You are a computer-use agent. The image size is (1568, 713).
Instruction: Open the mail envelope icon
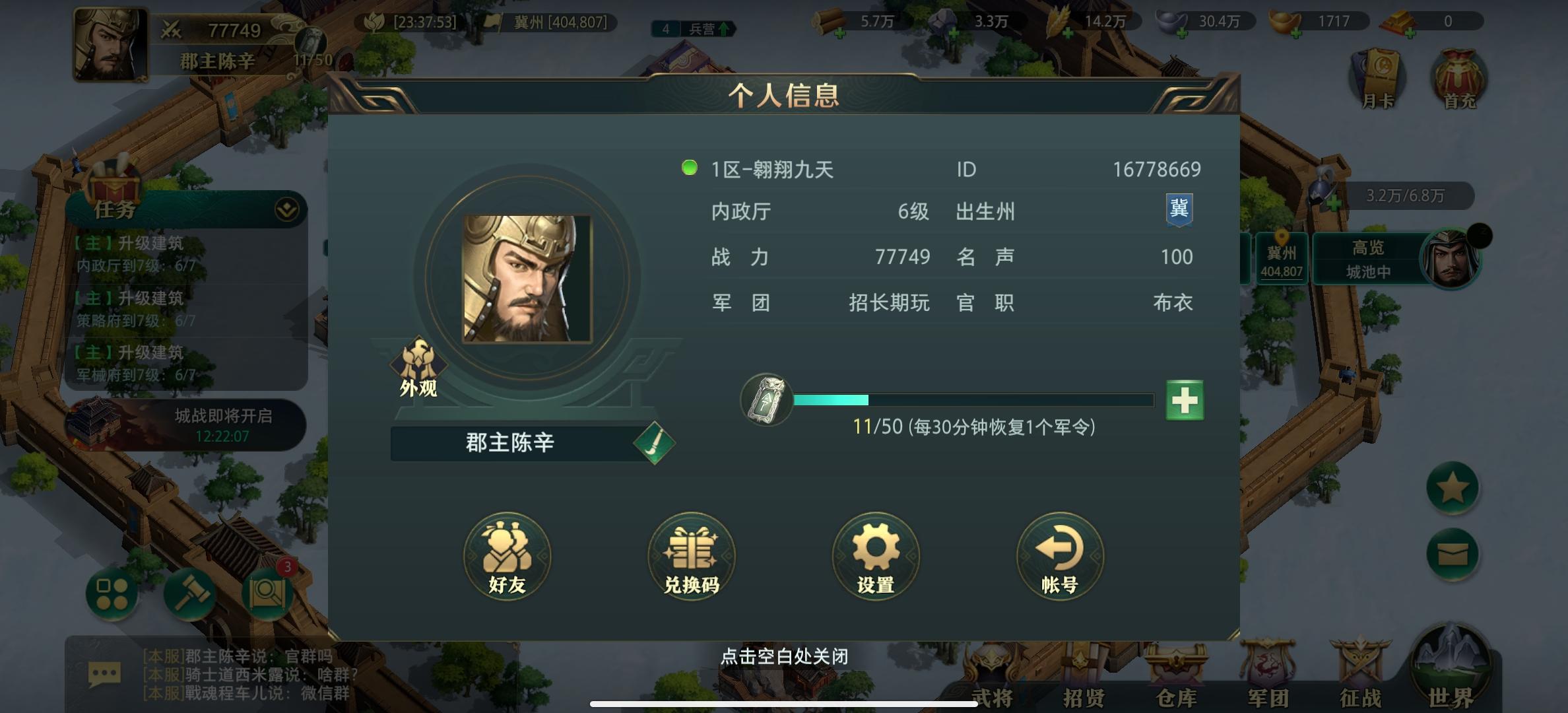tap(1452, 555)
